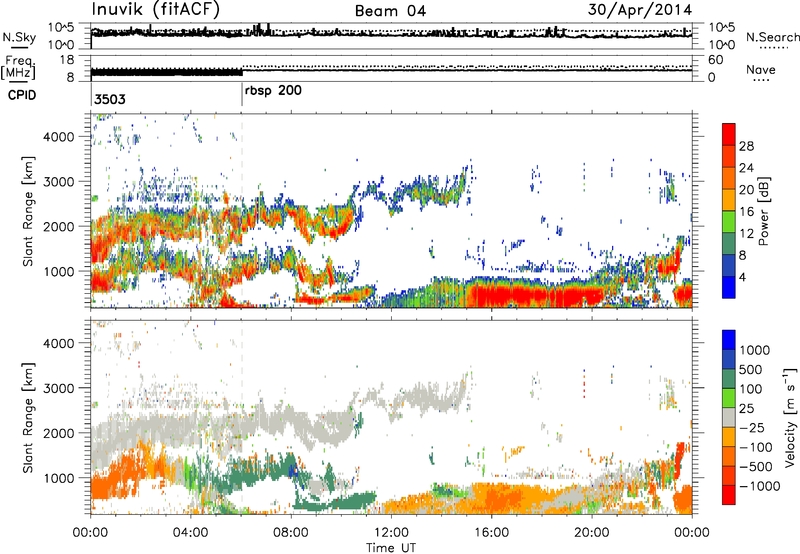The height and width of the screenshot is (554, 800).
Task: Click the '60' tick right of frequency panel
Action: click(x=715, y=60)
